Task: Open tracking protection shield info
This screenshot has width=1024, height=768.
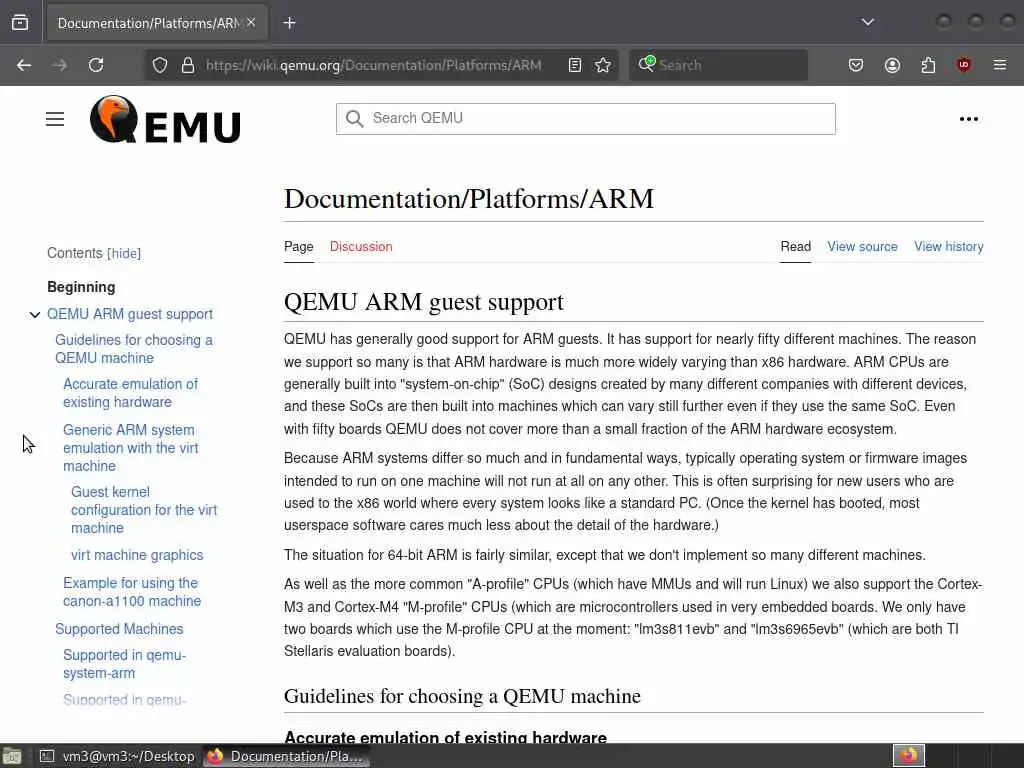Action: coord(160,65)
